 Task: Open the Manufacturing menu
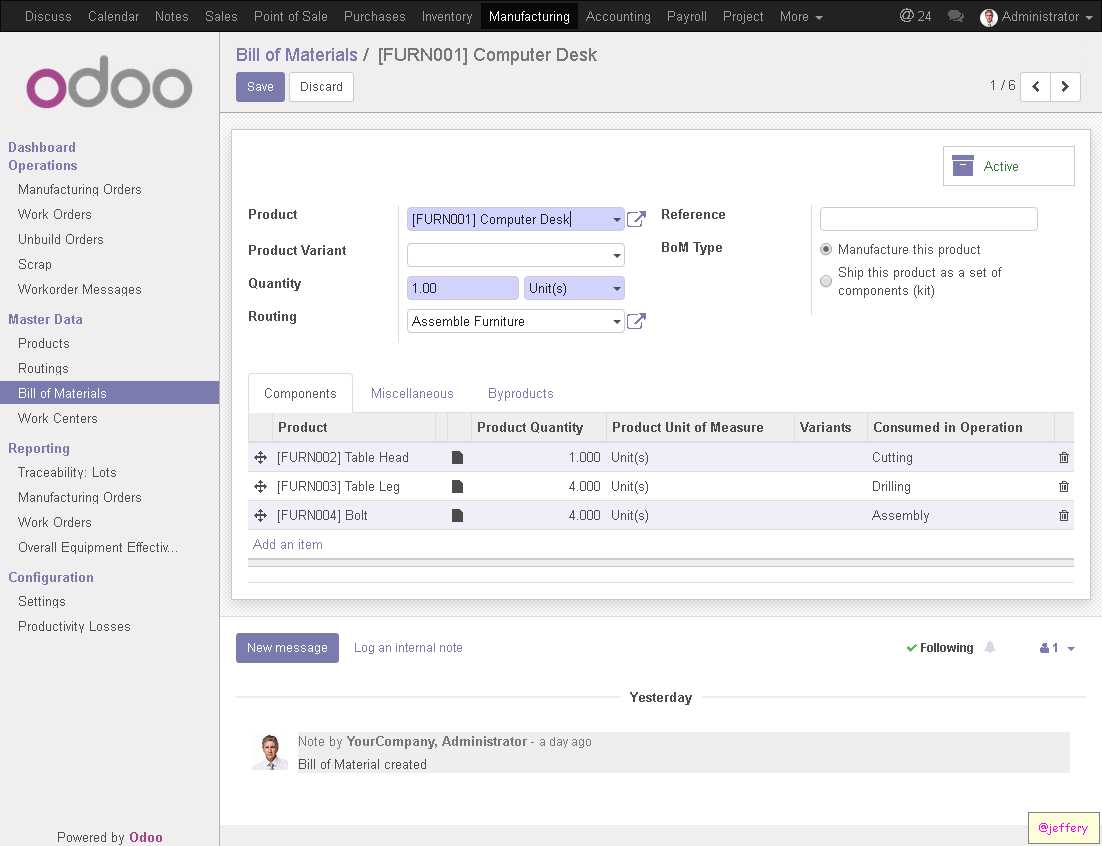(529, 16)
